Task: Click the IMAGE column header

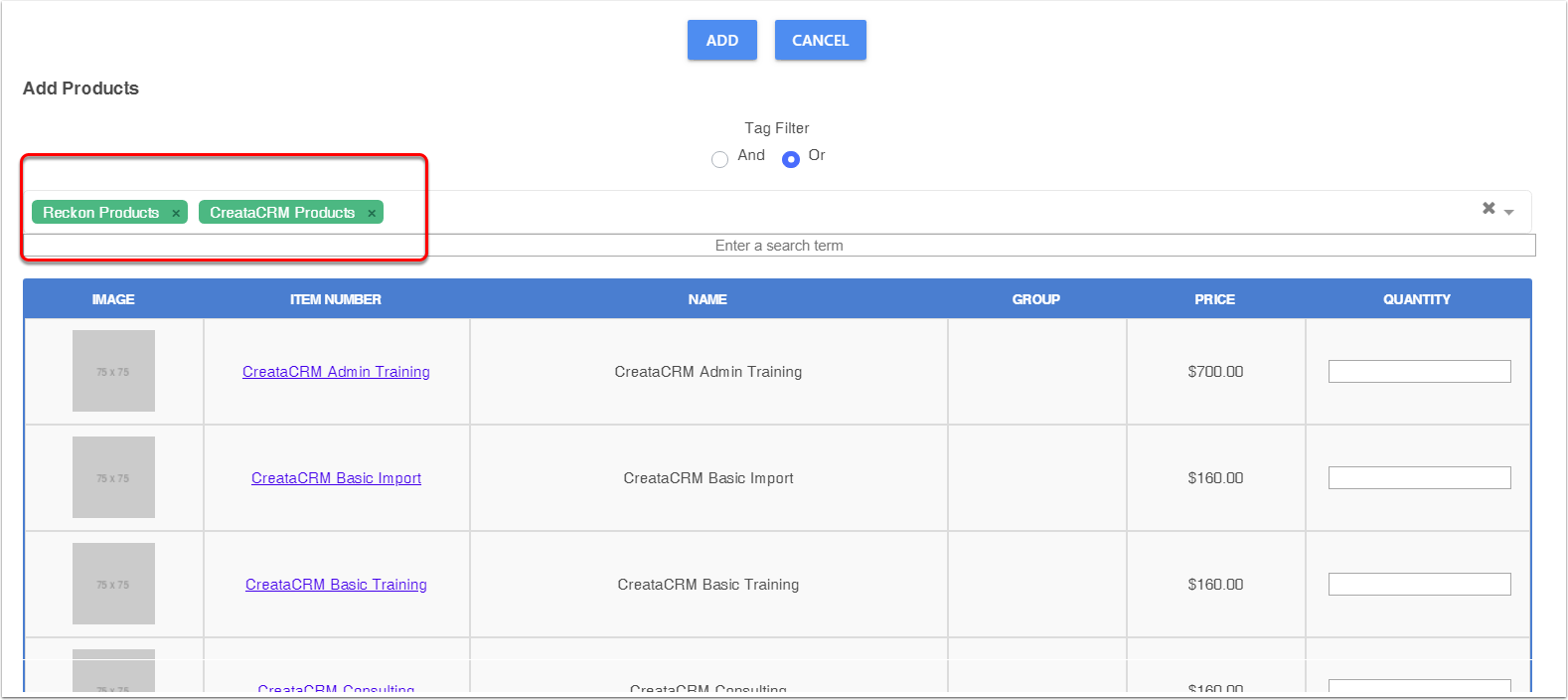Action: [x=113, y=299]
